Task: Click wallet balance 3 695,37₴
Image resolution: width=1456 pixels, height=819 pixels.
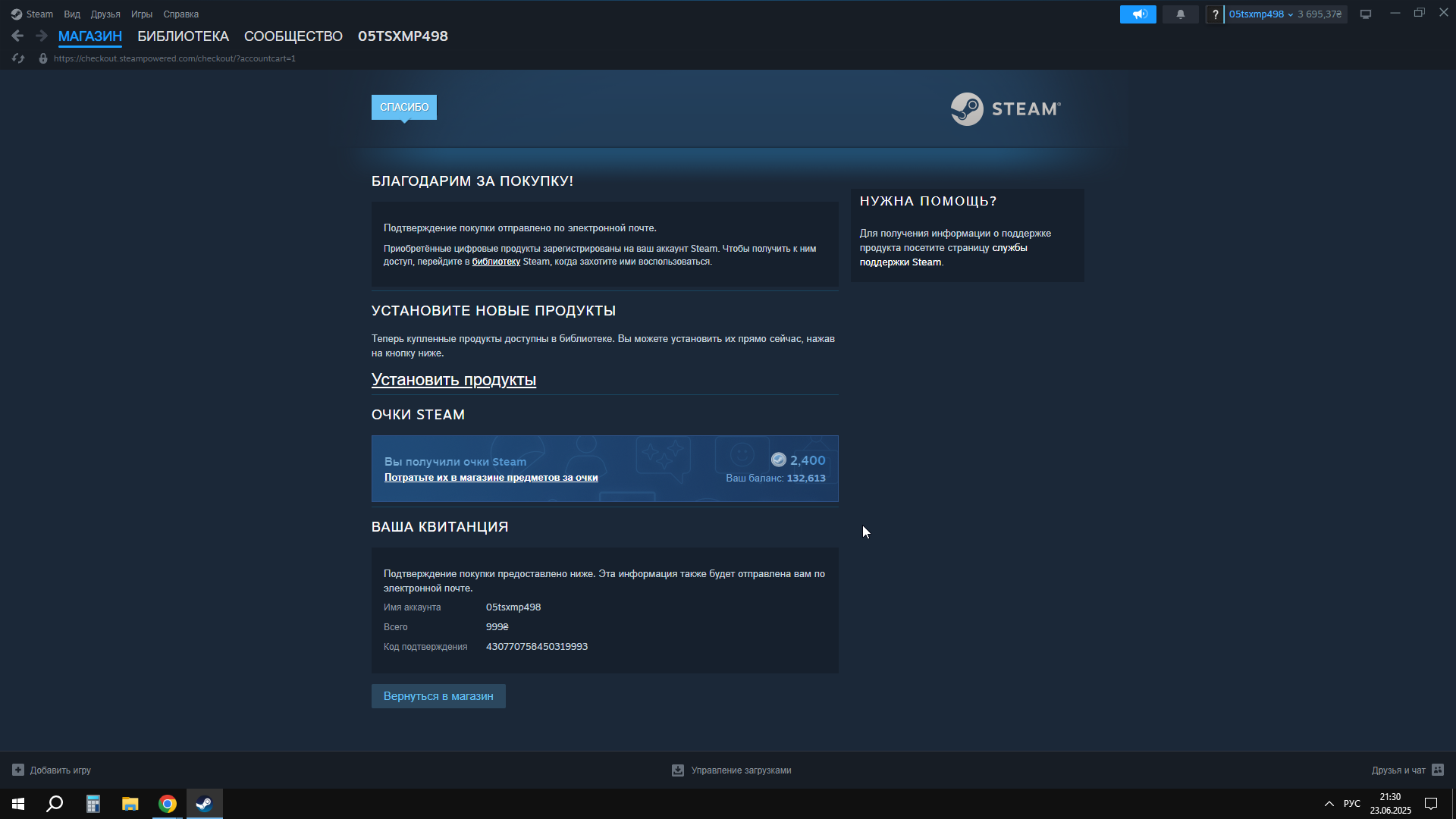Action: (x=1319, y=14)
